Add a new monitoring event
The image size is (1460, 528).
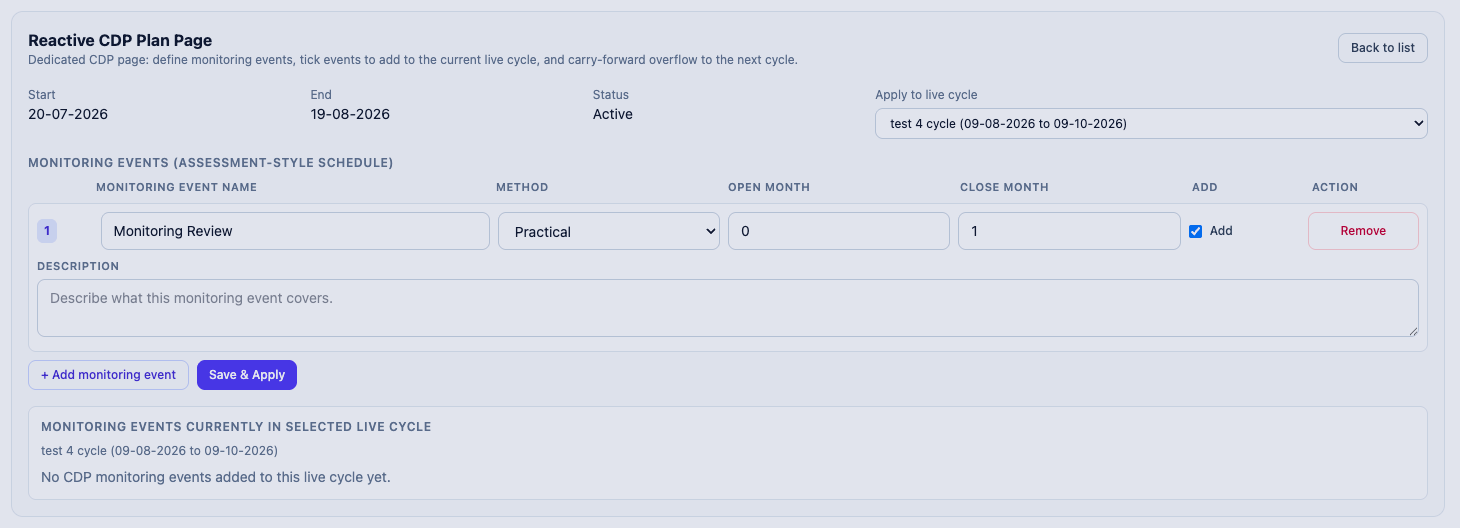[x=108, y=375]
